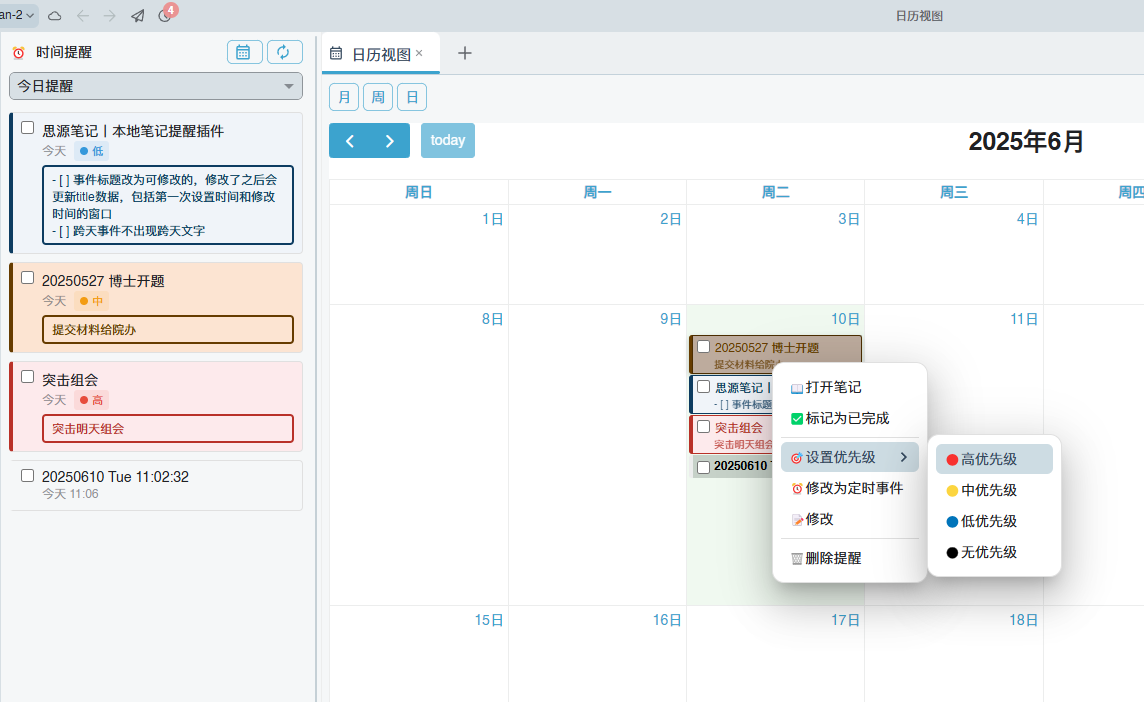Choose 删除提醒 from context menu
1144x702 pixels.
tap(849, 558)
